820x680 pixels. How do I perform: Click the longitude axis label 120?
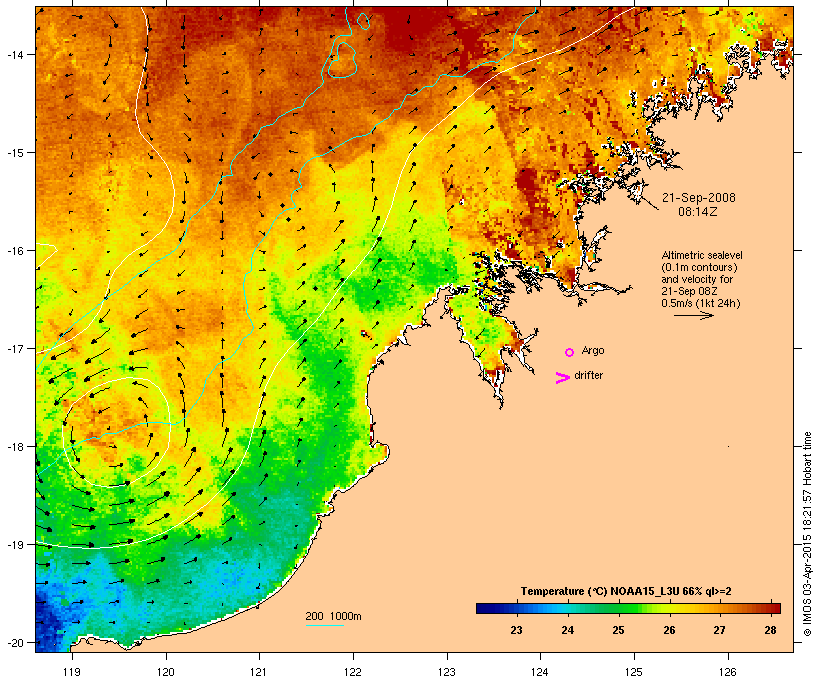tap(166, 672)
